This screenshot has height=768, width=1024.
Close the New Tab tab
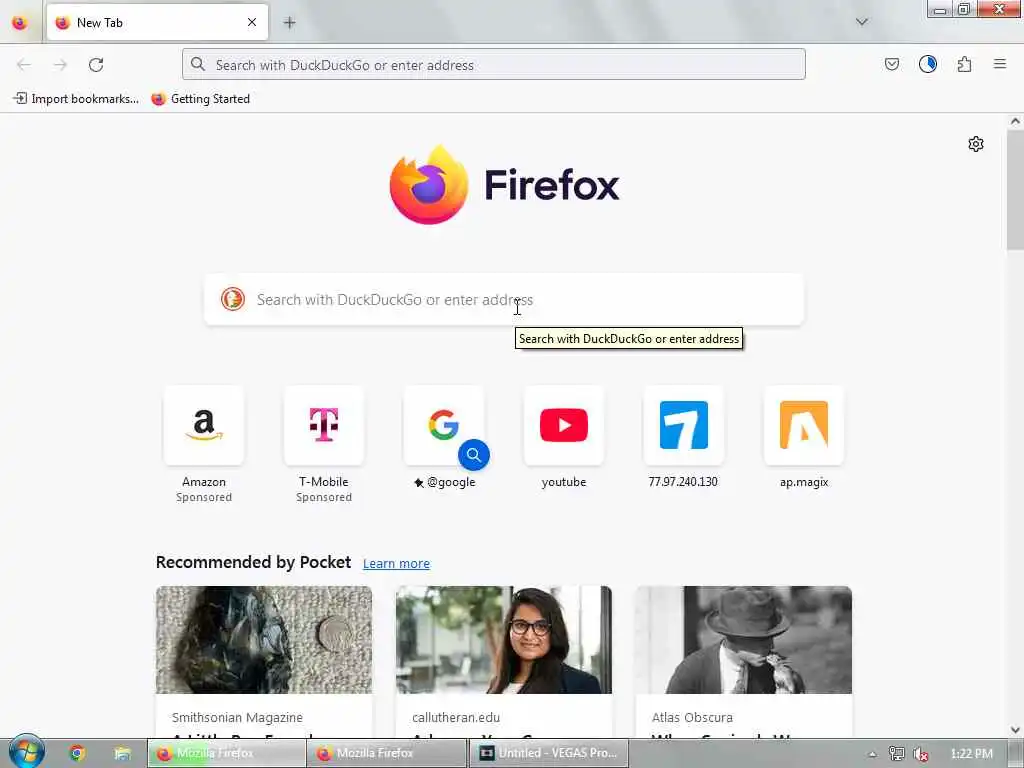tap(252, 22)
